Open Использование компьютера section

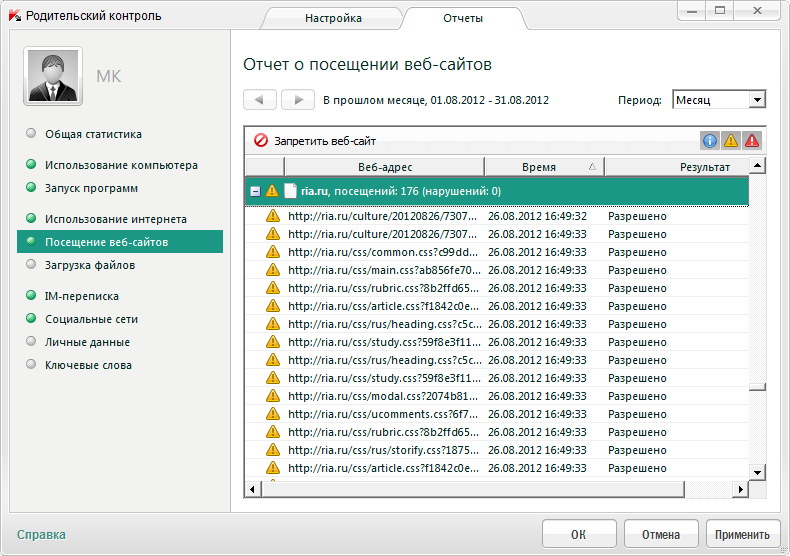[x=121, y=165]
